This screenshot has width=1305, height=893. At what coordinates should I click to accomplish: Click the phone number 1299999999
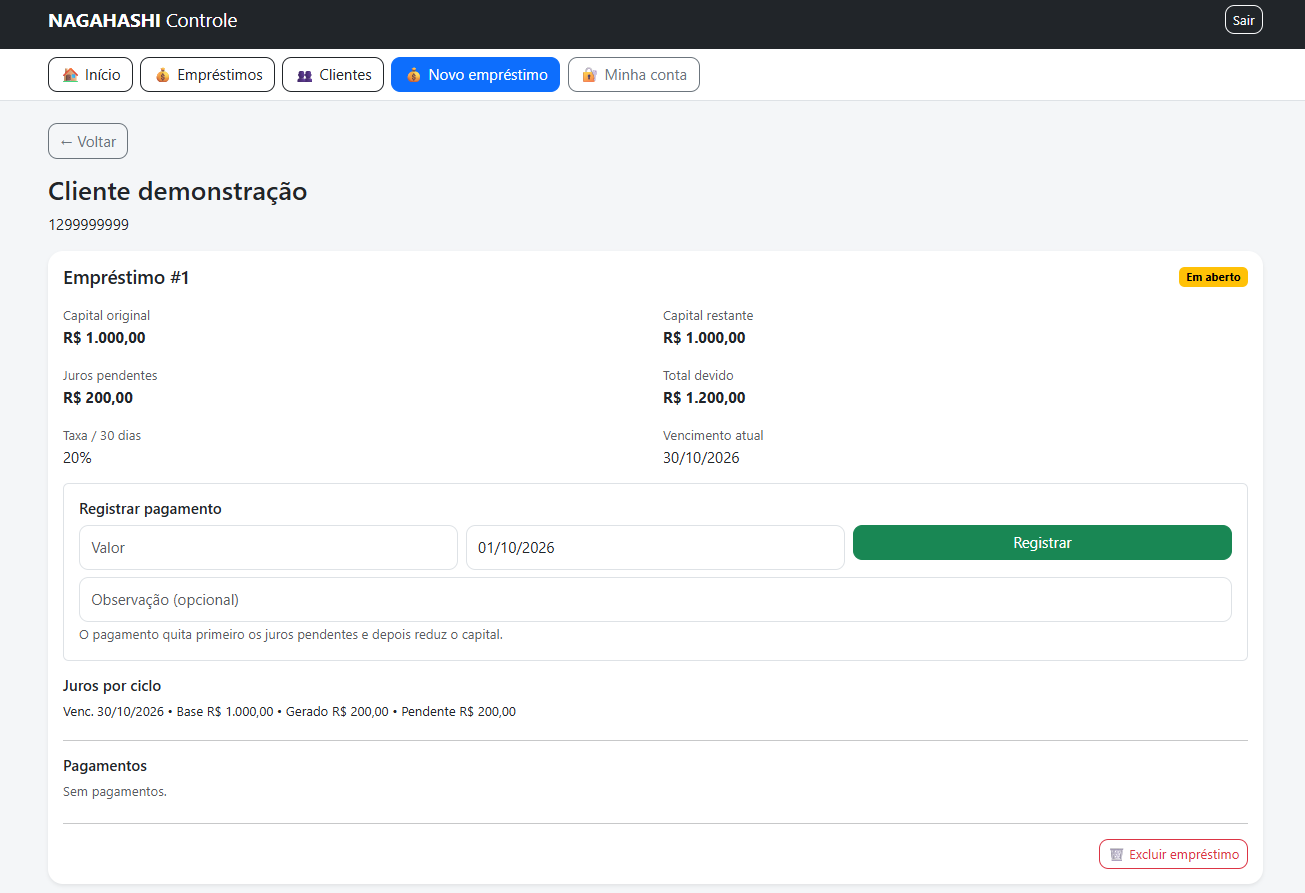coord(88,225)
